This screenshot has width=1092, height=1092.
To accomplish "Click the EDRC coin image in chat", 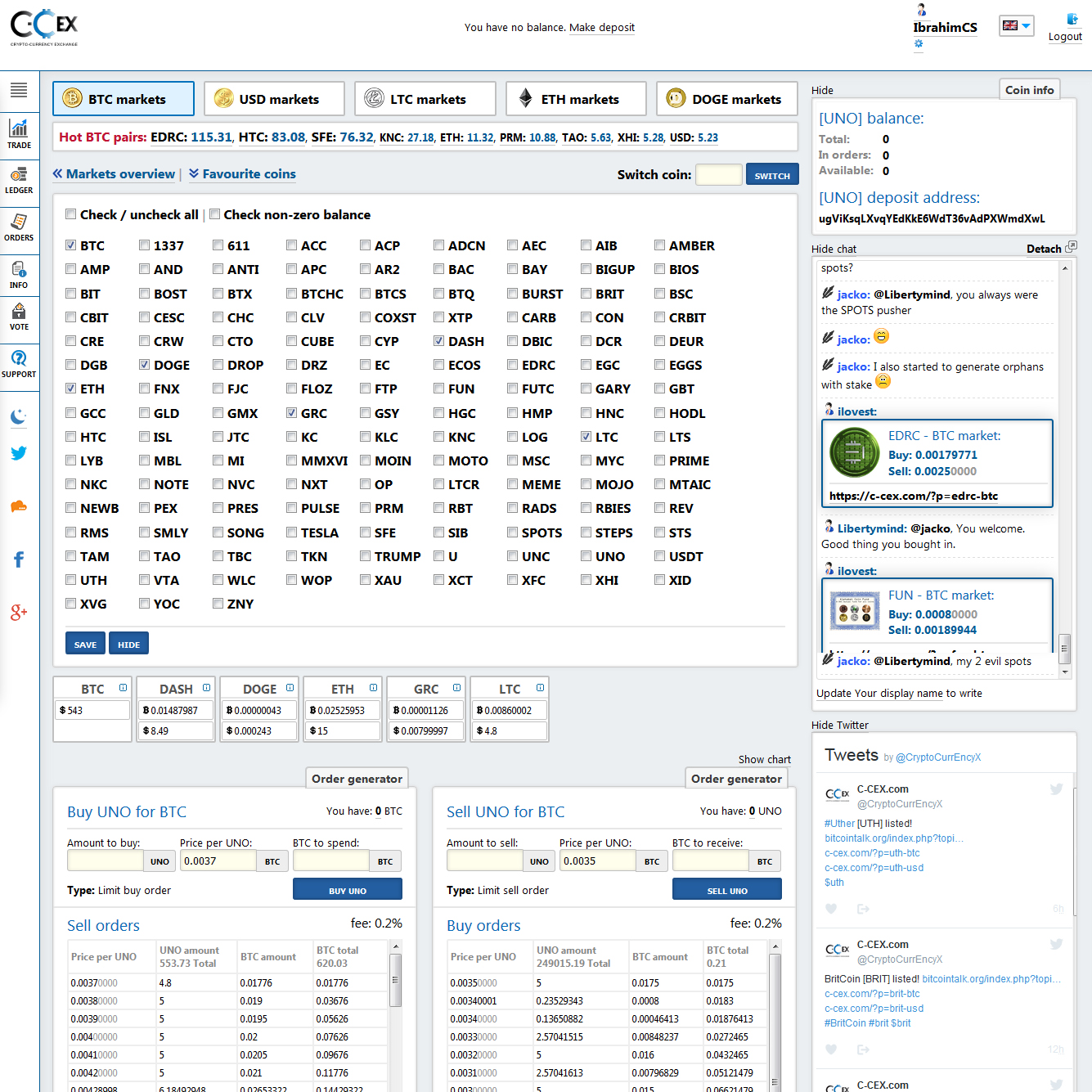I will click(x=854, y=452).
